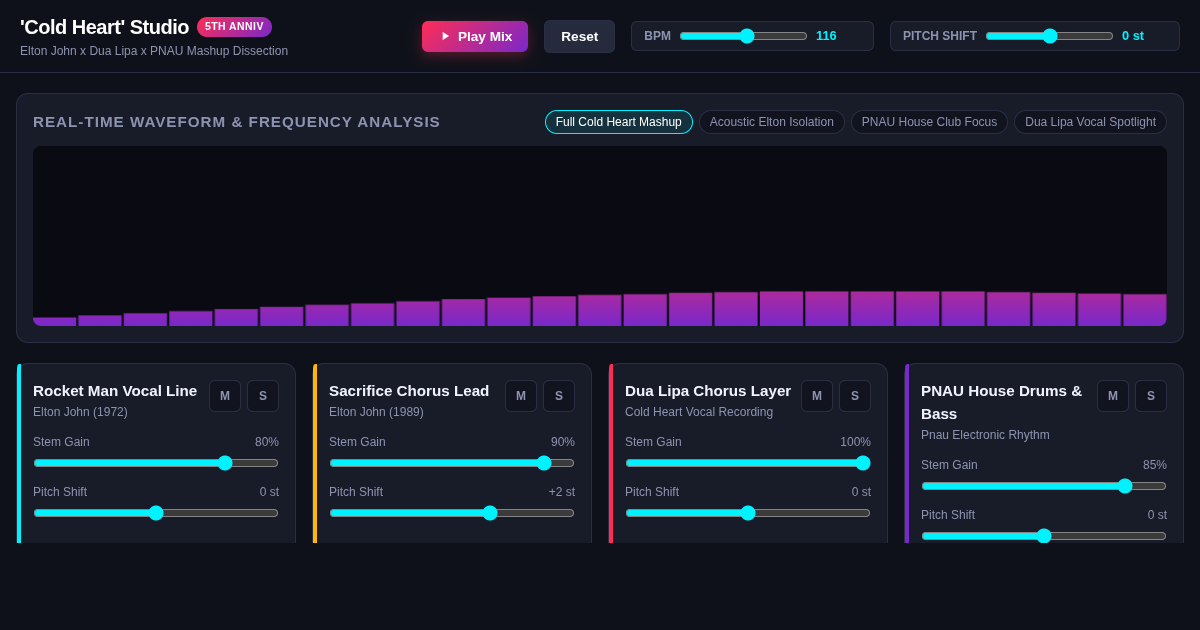The image size is (1200, 630).
Task: Click the Cold Heart Vocal Recording subtitle
Action: 699,412
